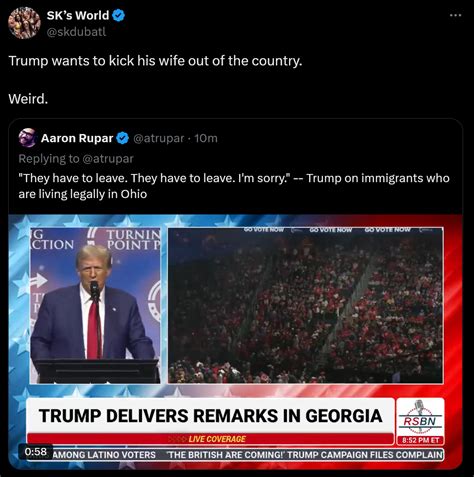The image size is (474, 477).
Task: Open the @atrupar handle in quoted tweet
Action: [159, 138]
